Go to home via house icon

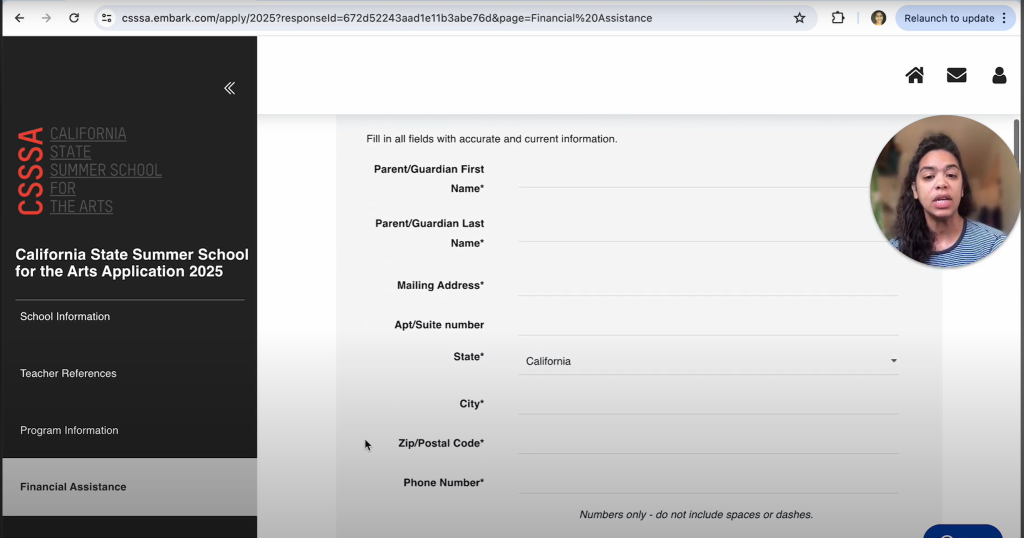pos(914,75)
